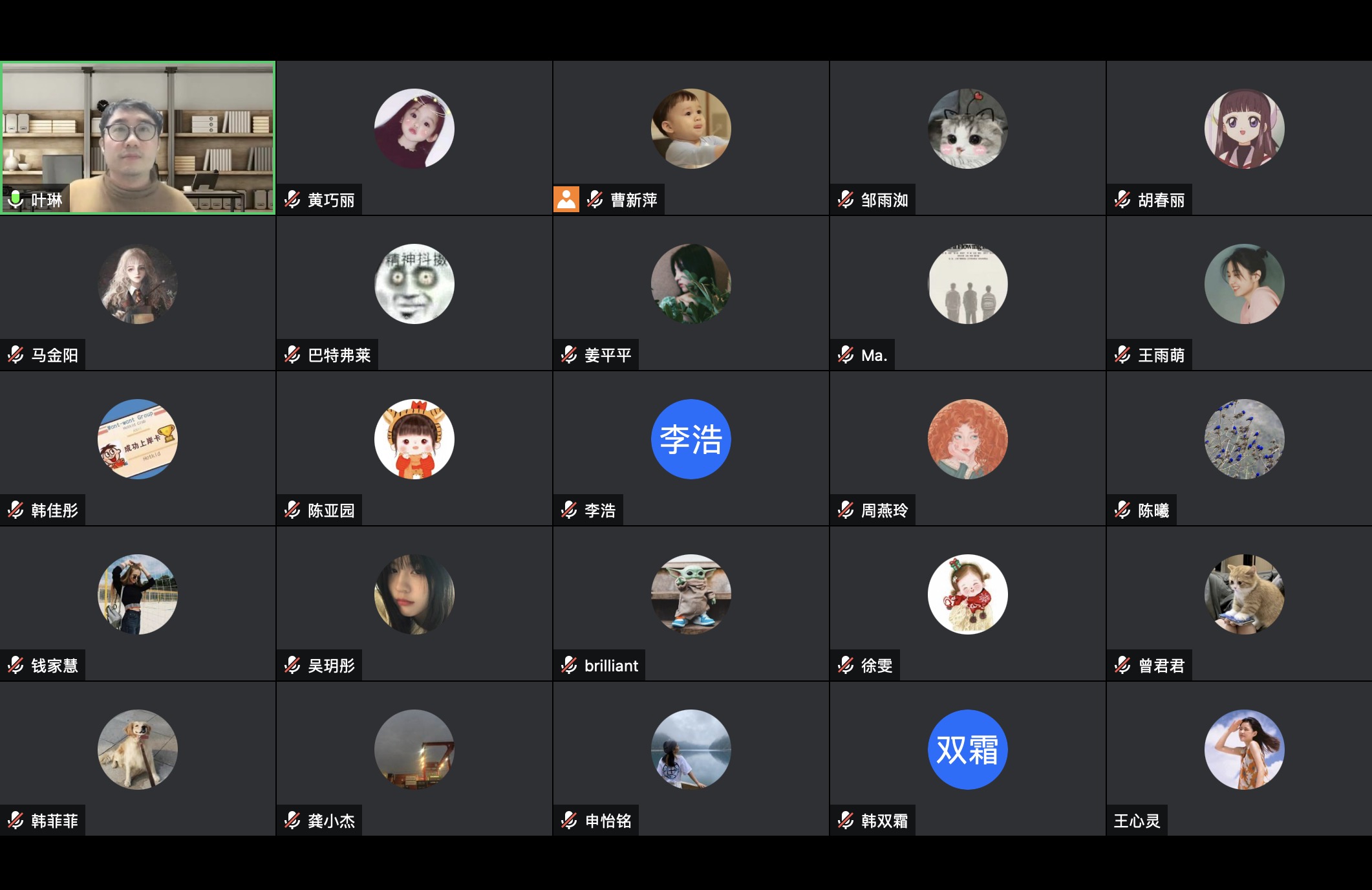The height and width of the screenshot is (890, 1372).
Task: Click the muted mic icon next to 黄巧丽
Action: (292, 200)
